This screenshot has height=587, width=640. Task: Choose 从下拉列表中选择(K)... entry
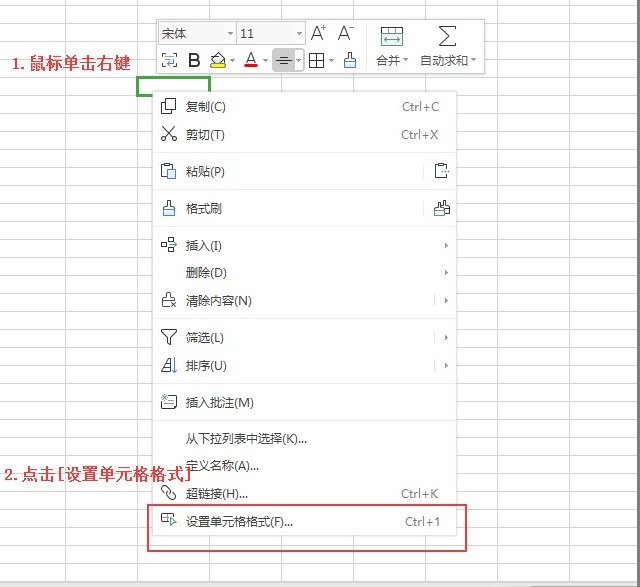[x=304, y=439]
